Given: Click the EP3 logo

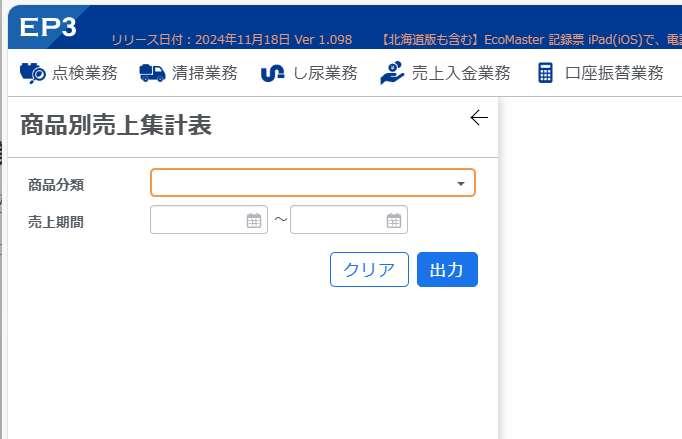Looking at the screenshot, I should (48, 27).
